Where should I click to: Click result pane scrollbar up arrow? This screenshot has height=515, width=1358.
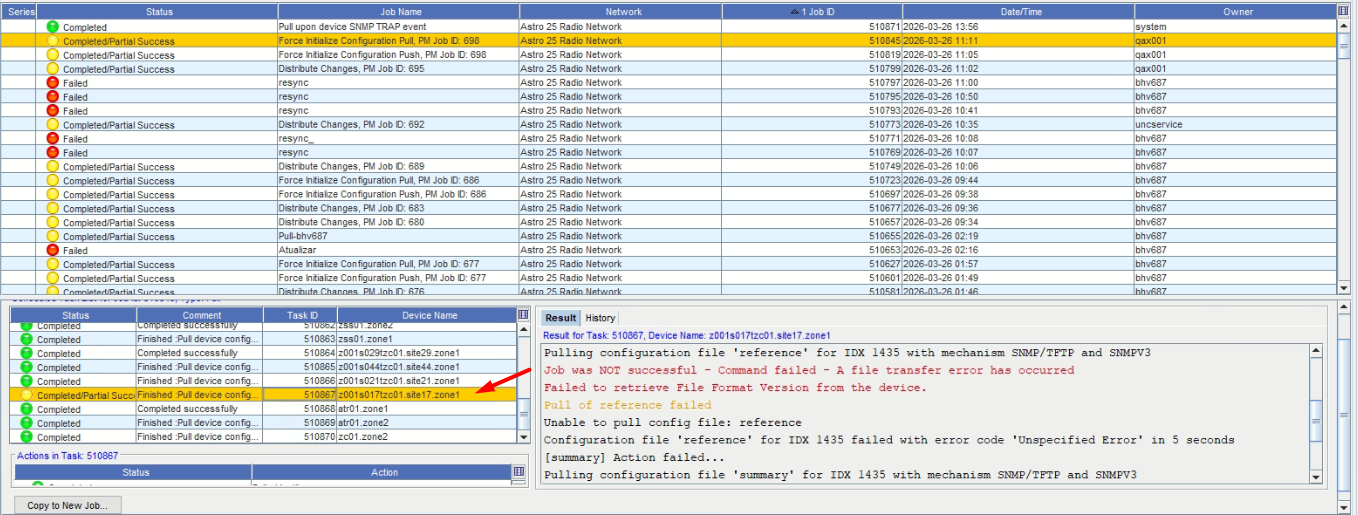pyautogui.click(x=1316, y=352)
